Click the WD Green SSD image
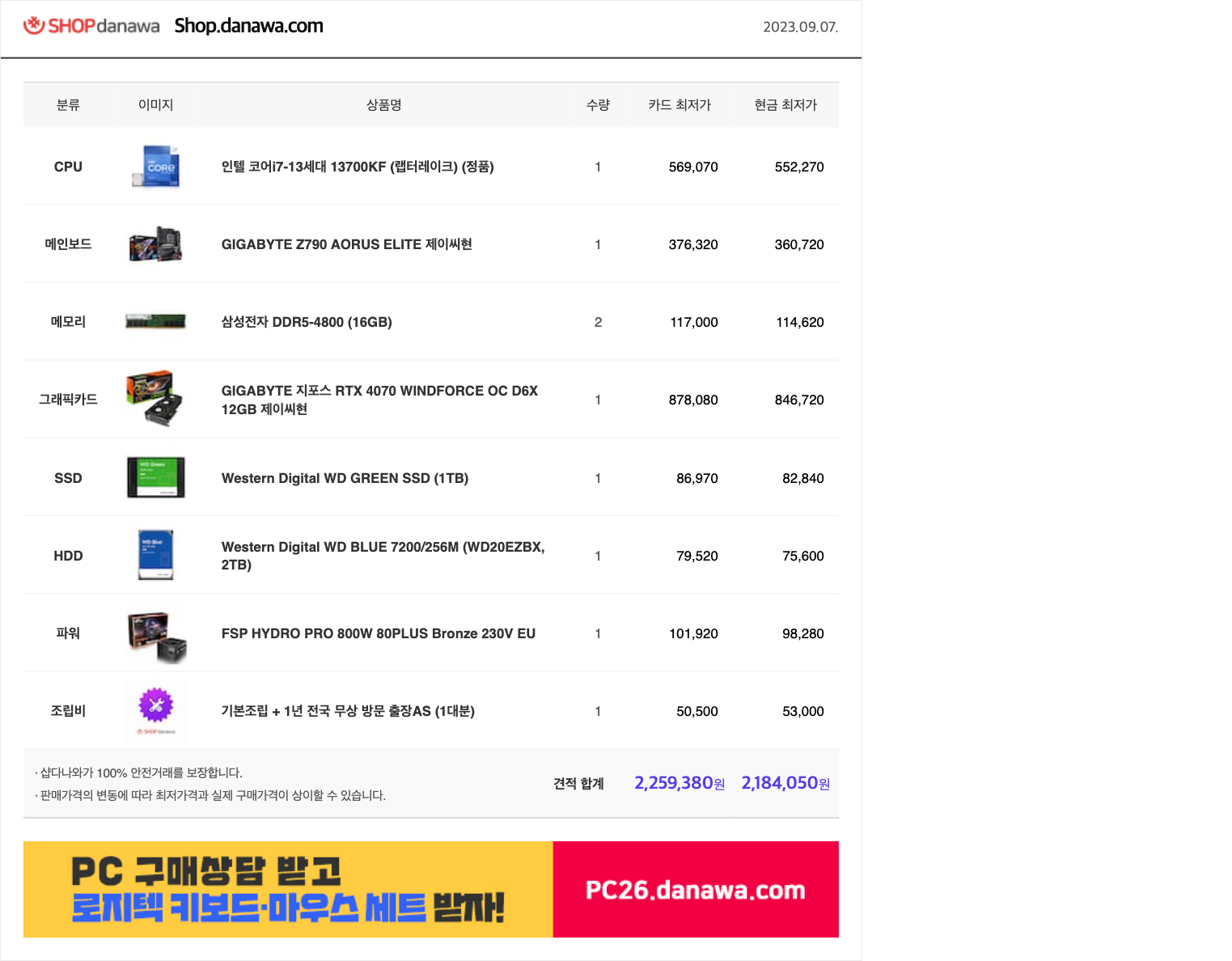1232x961 pixels. 156,477
